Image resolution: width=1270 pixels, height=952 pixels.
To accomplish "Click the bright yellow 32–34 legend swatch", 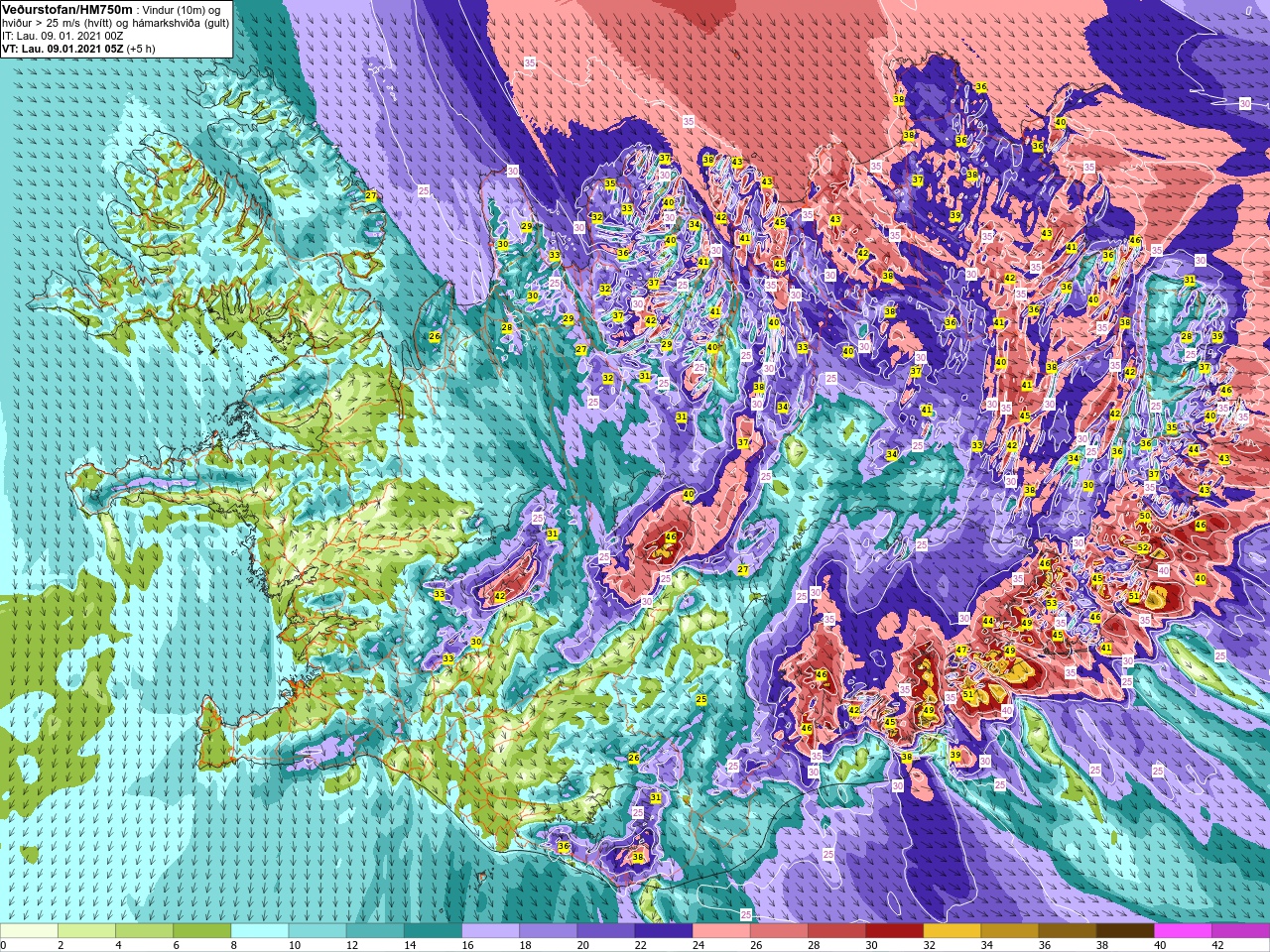I will click(x=952, y=931).
